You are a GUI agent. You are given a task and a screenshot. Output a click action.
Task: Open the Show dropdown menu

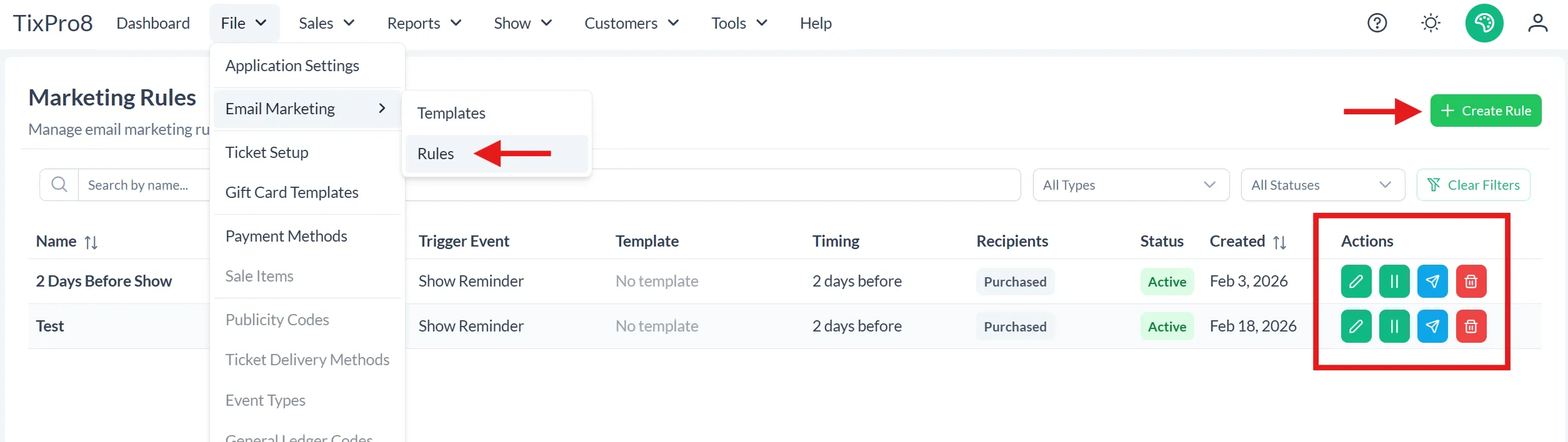[x=523, y=23]
